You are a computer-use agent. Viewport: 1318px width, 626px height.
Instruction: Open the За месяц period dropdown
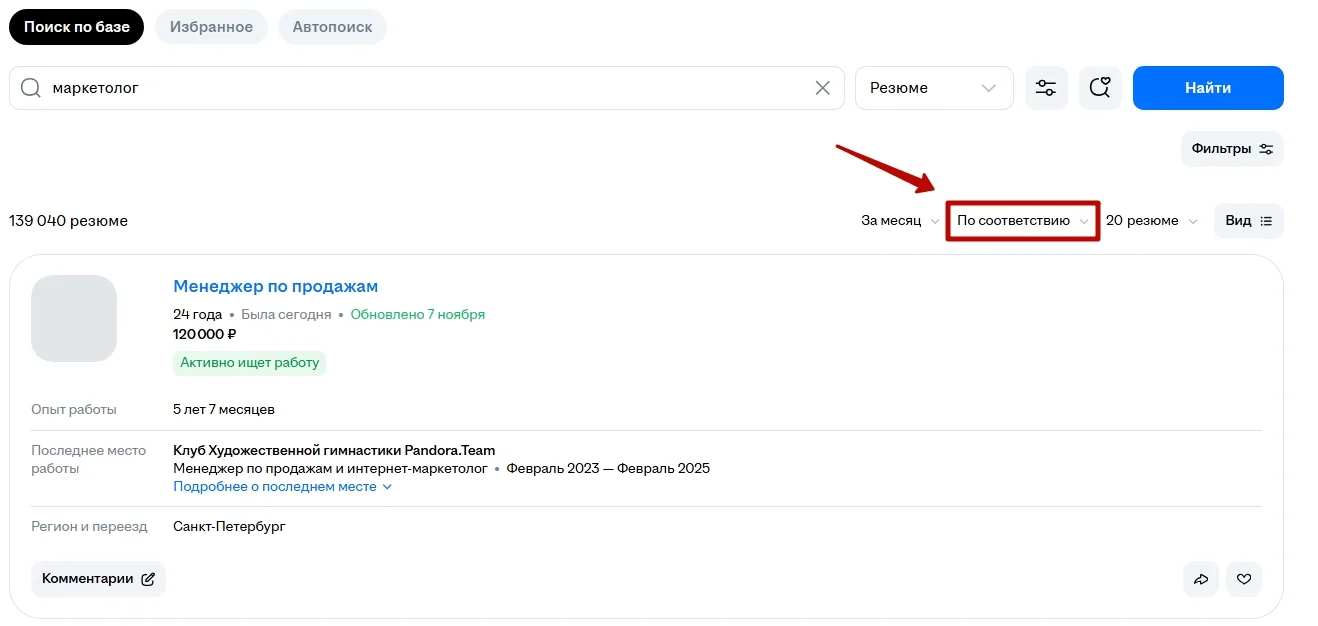(x=900, y=221)
